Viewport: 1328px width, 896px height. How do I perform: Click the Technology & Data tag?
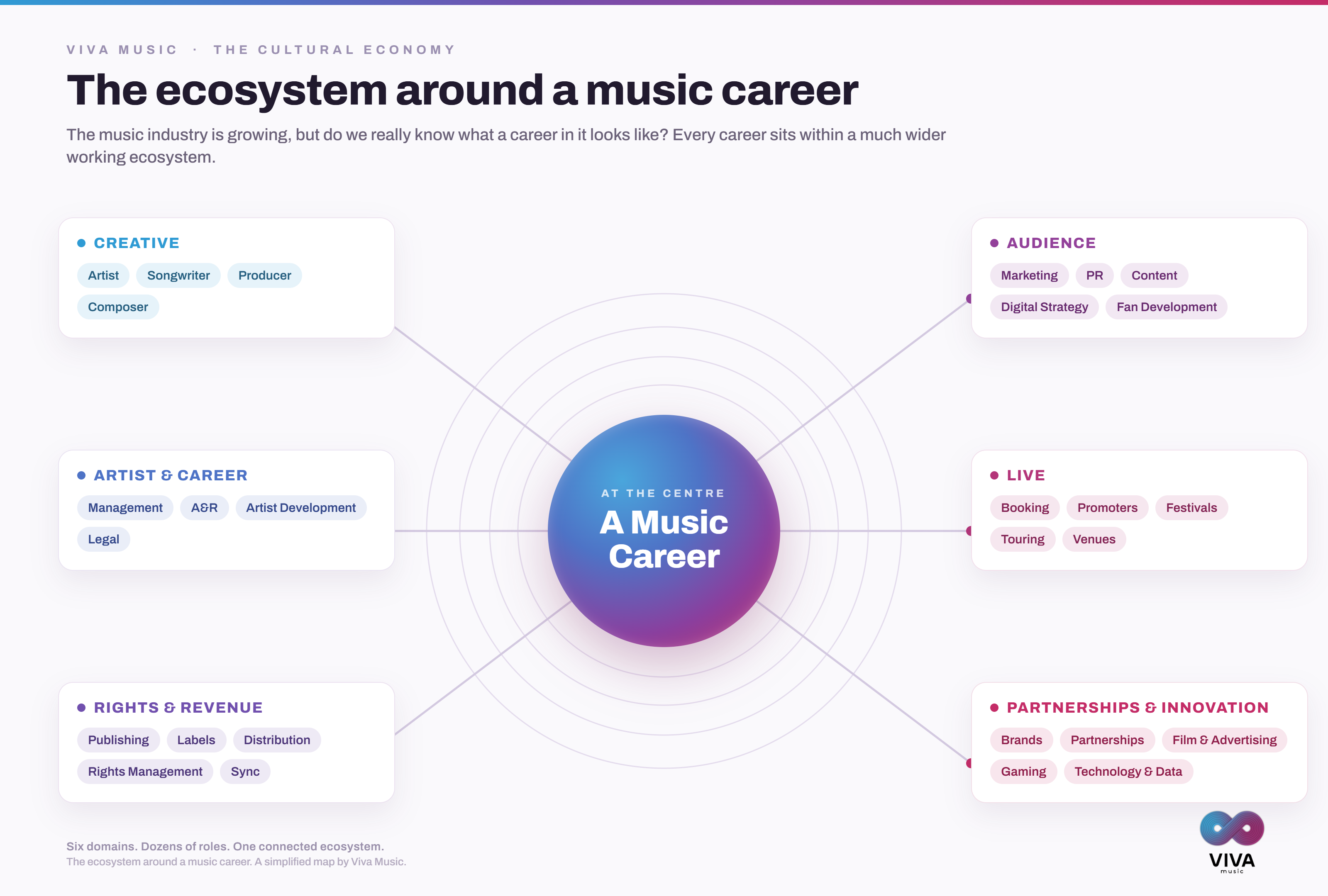coord(1128,772)
